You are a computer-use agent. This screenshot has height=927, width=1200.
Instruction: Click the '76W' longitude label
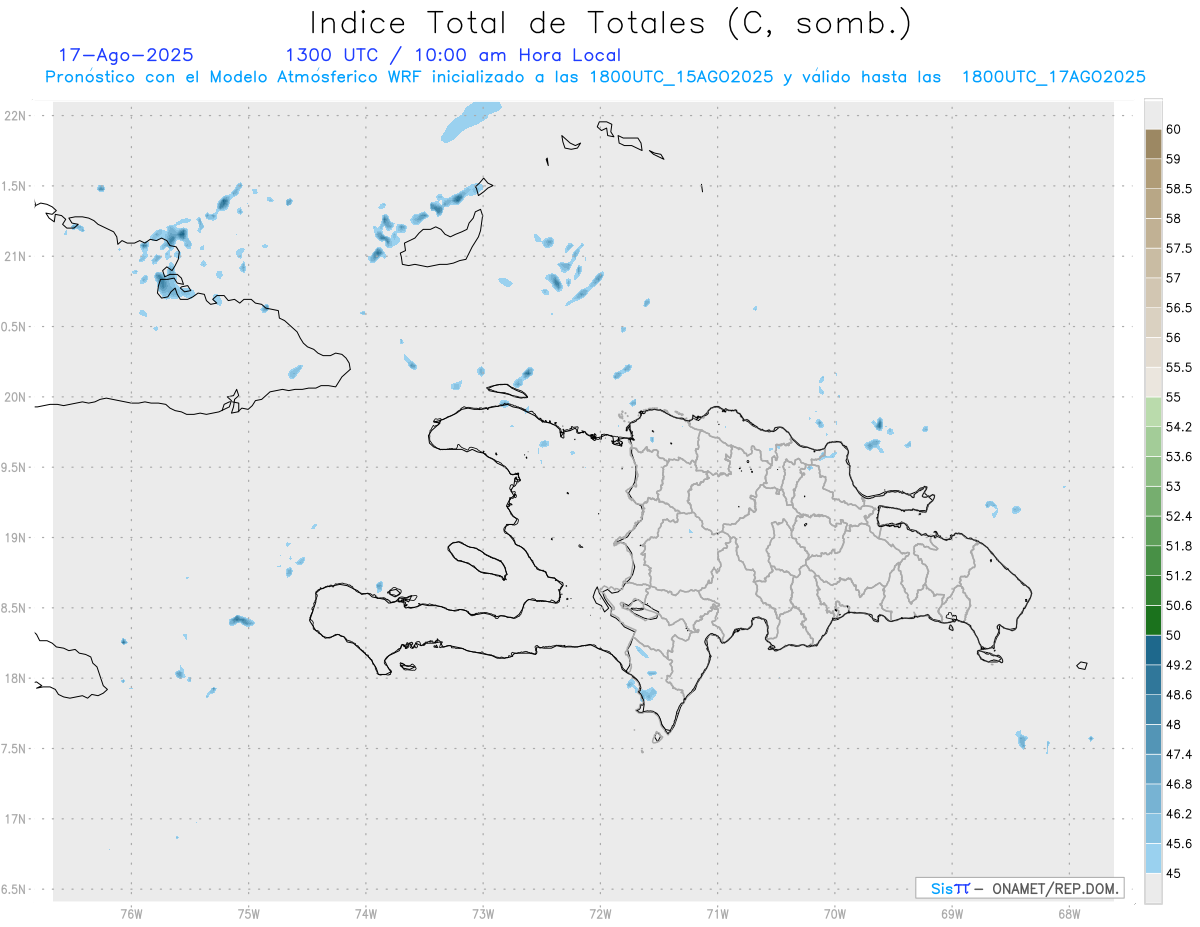pos(131,914)
